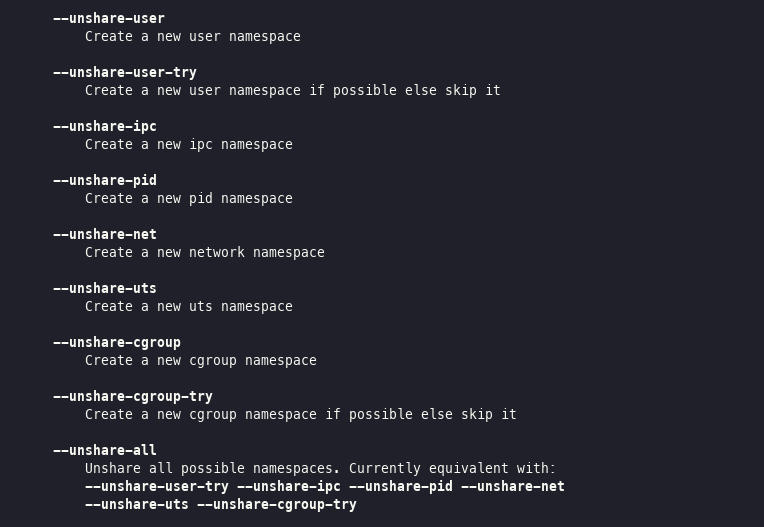Click the 'Create a new ipc namespace' text

189,145
